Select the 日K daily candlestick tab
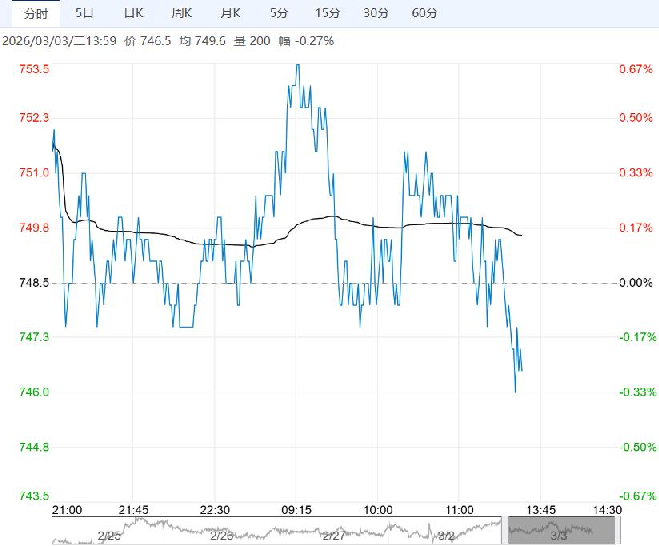The width and height of the screenshot is (659, 547). click(x=132, y=13)
